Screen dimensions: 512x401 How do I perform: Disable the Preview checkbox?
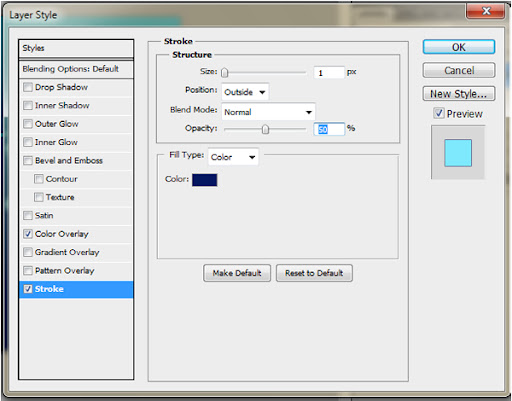439,113
